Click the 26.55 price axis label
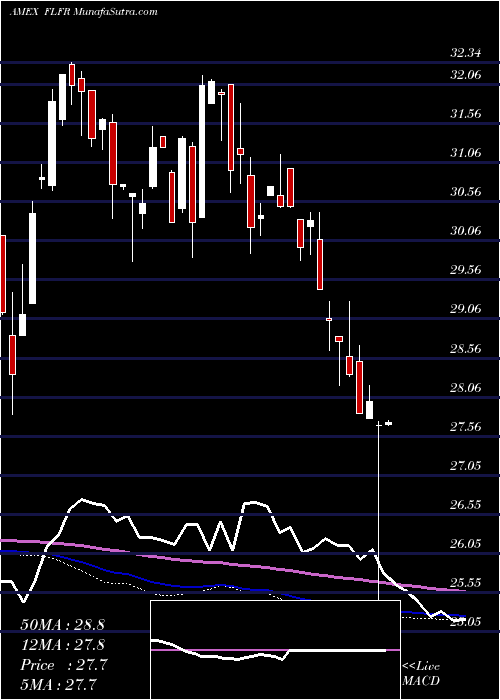500x700 pixels. click(x=466, y=505)
